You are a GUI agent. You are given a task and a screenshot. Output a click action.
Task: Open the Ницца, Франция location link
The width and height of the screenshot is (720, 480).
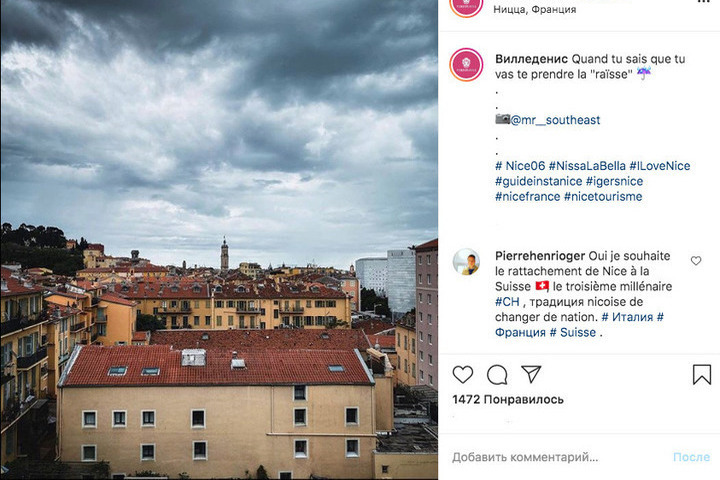(x=534, y=9)
